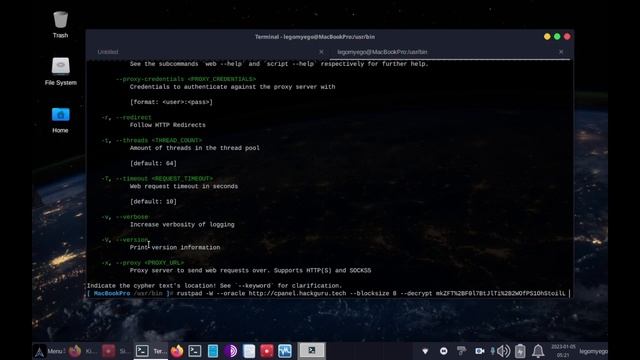Launch Firefox from the panel launcher
640x360 pixels.
tap(177, 351)
